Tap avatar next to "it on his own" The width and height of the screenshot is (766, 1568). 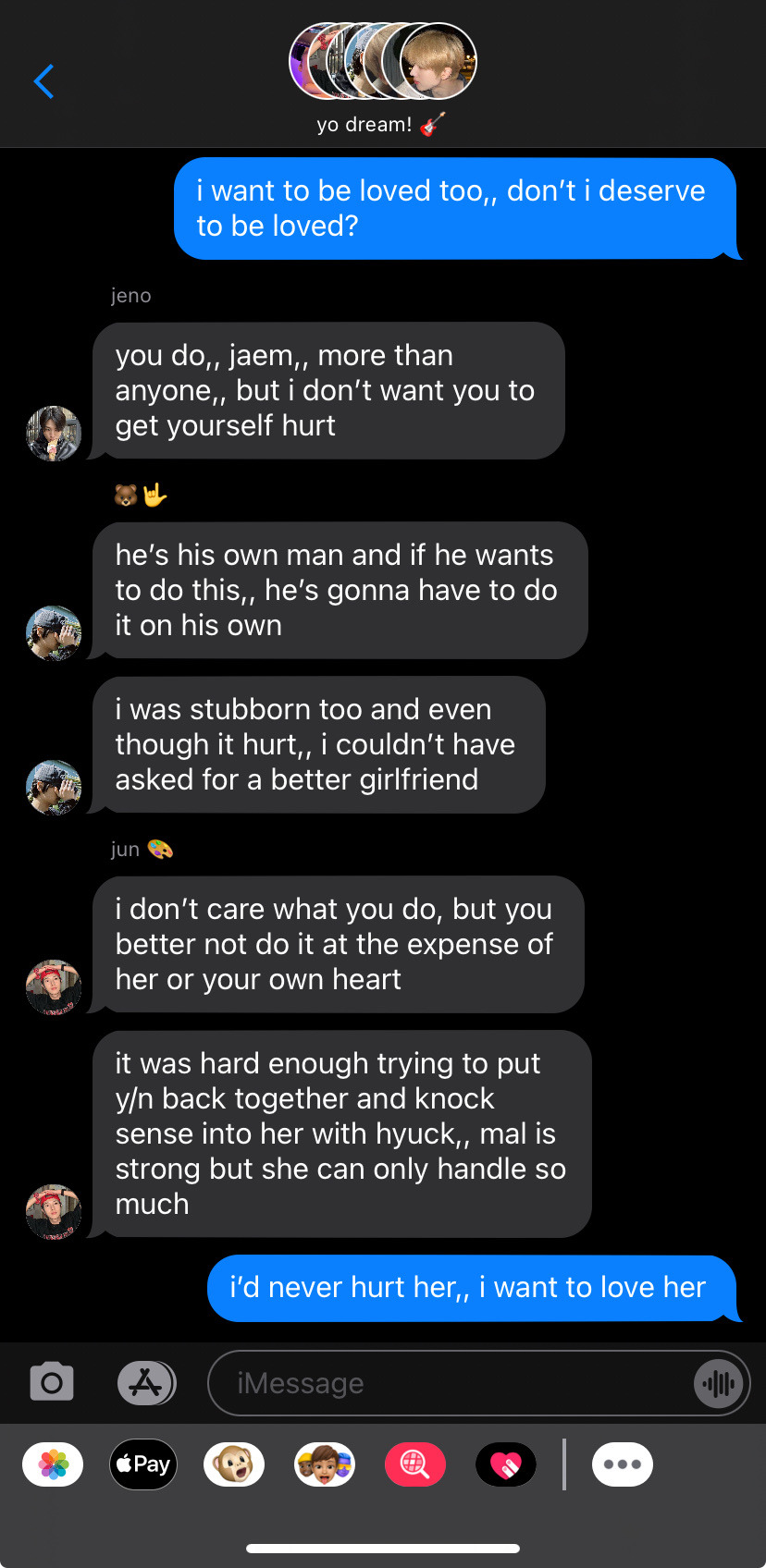click(54, 632)
